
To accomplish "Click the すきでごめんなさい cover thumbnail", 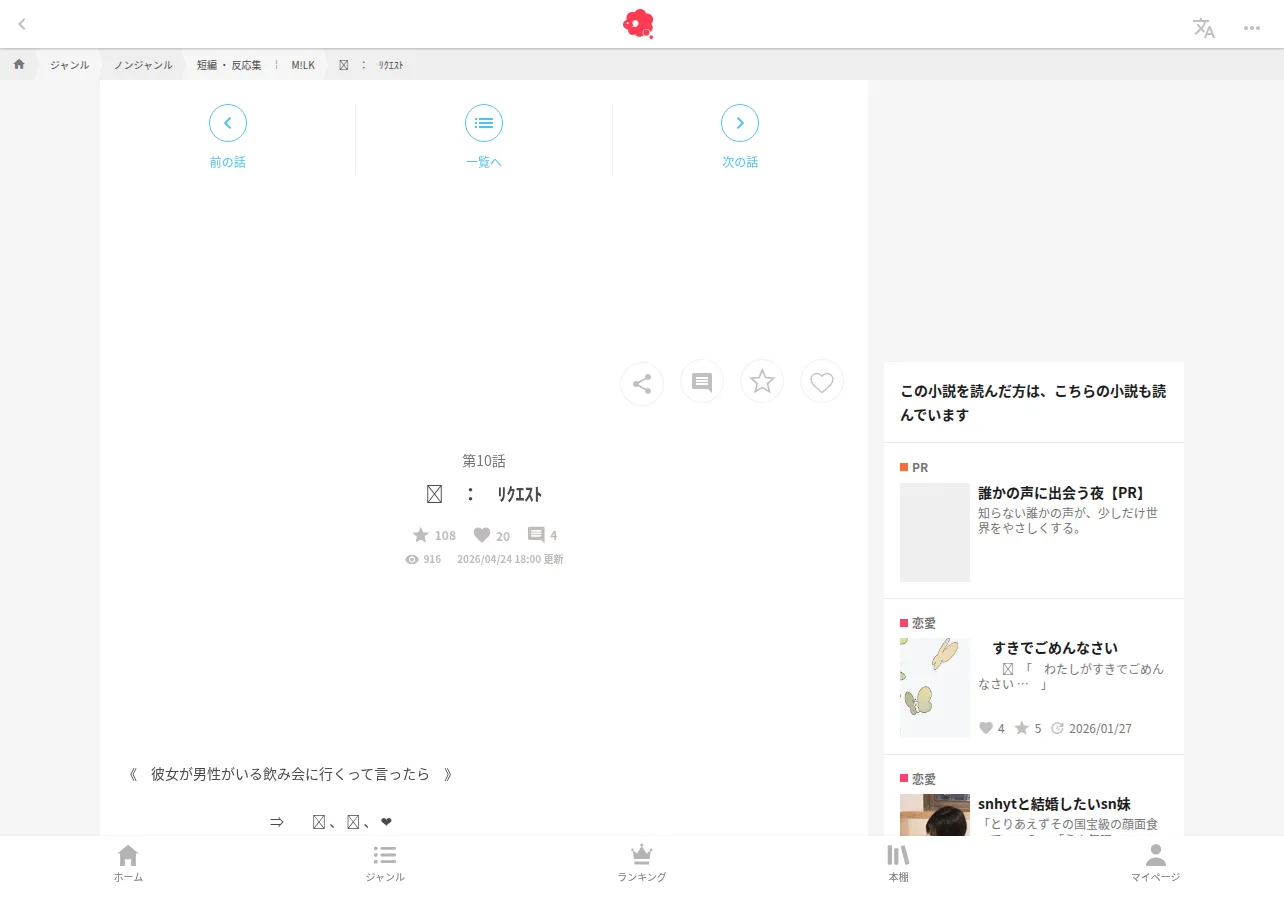I will [x=935, y=688].
